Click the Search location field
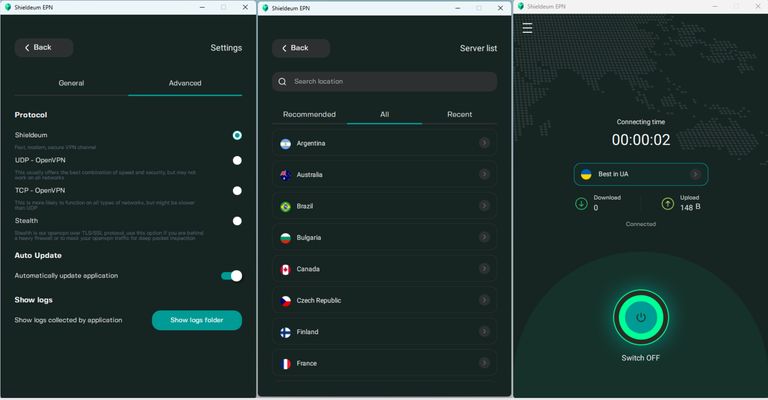This screenshot has height=400, width=768. click(384, 82)
